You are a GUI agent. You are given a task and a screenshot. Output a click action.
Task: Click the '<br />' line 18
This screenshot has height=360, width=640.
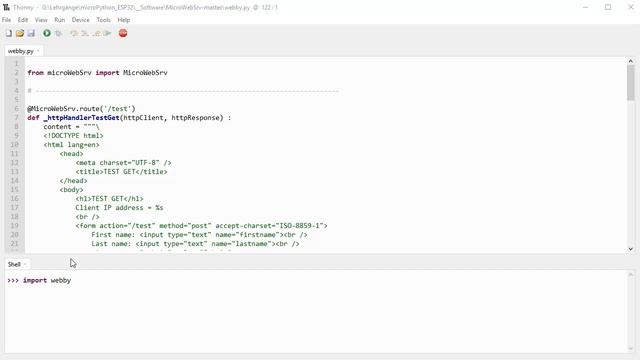click(87, 216)
